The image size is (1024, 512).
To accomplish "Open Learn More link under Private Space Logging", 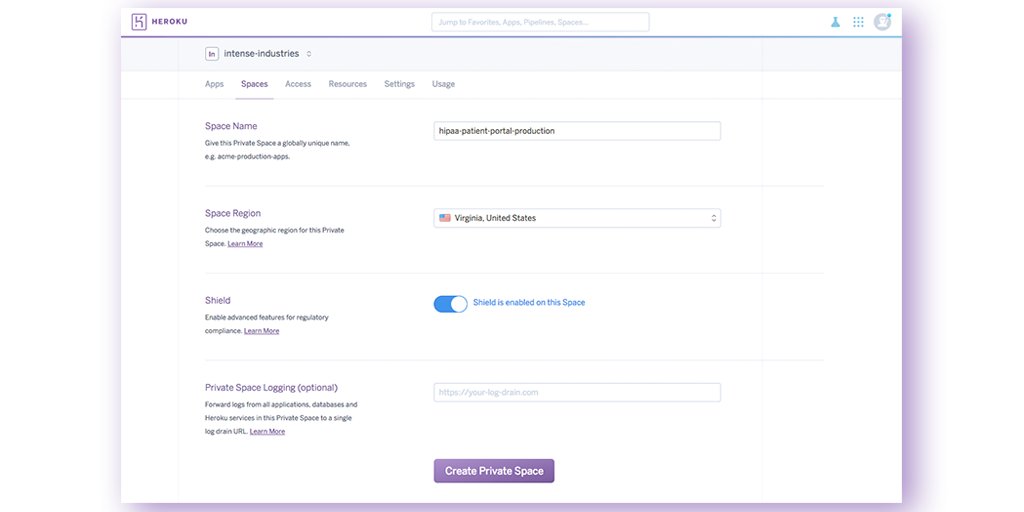I will 267,432.
